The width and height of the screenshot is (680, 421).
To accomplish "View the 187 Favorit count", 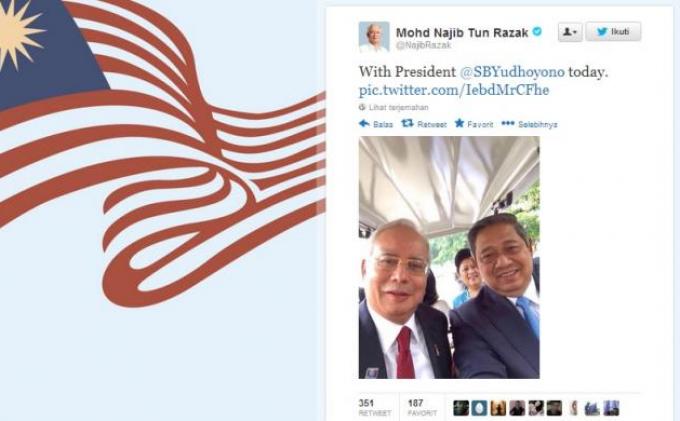I will pos(422,408).
